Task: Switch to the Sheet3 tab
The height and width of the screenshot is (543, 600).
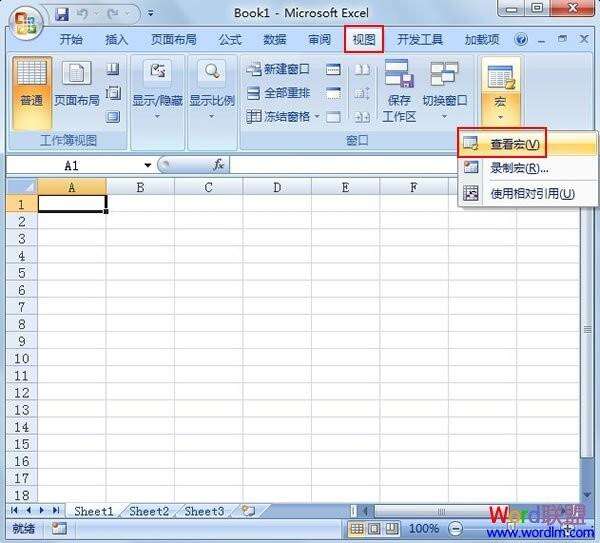Action: pyautogui.click(x=204, y=511)
